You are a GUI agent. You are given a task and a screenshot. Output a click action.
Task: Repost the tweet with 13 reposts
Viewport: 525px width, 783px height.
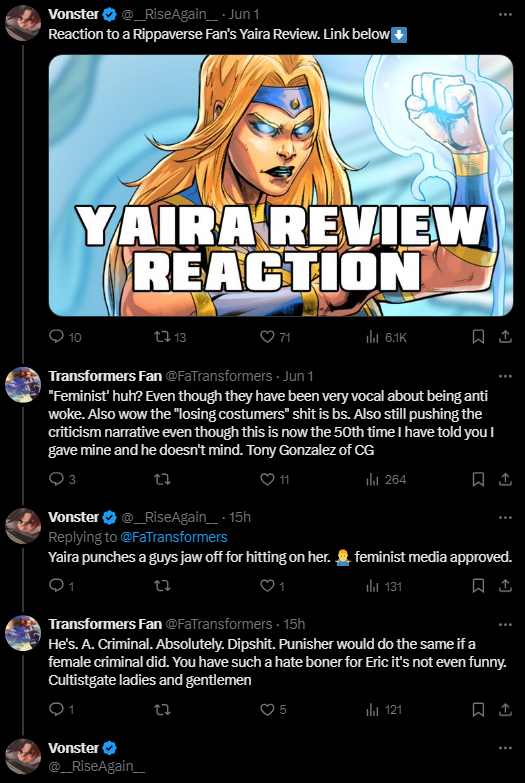coord(170,338)
